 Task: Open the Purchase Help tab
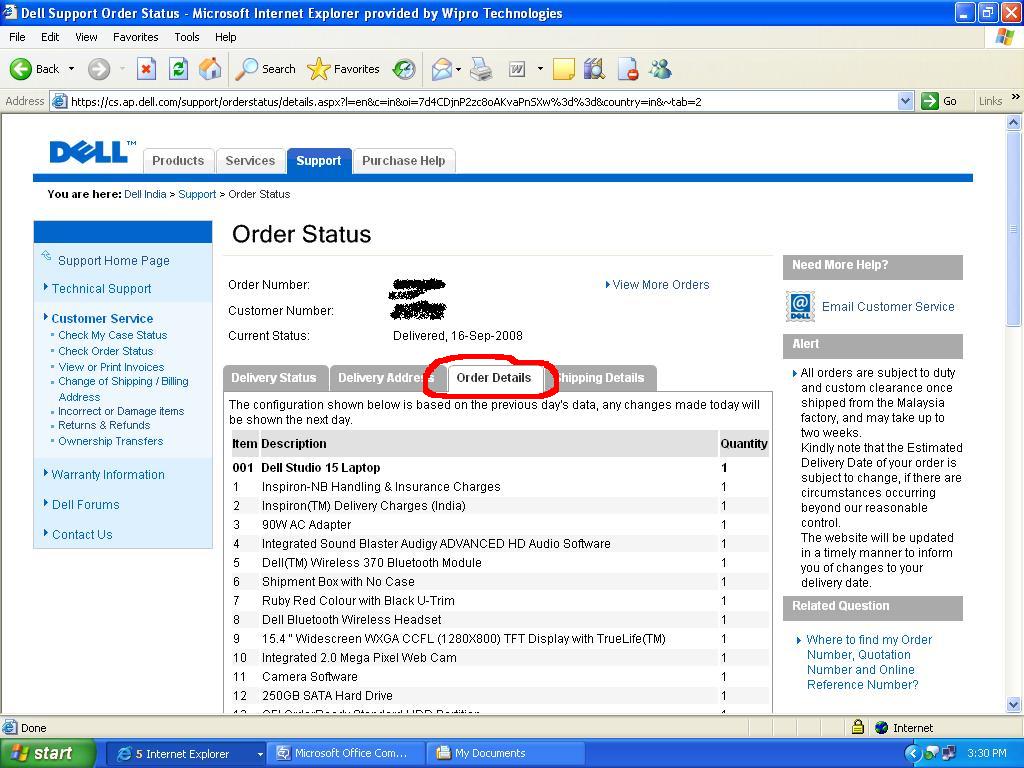pyautogui.click(x=404, y=161)
